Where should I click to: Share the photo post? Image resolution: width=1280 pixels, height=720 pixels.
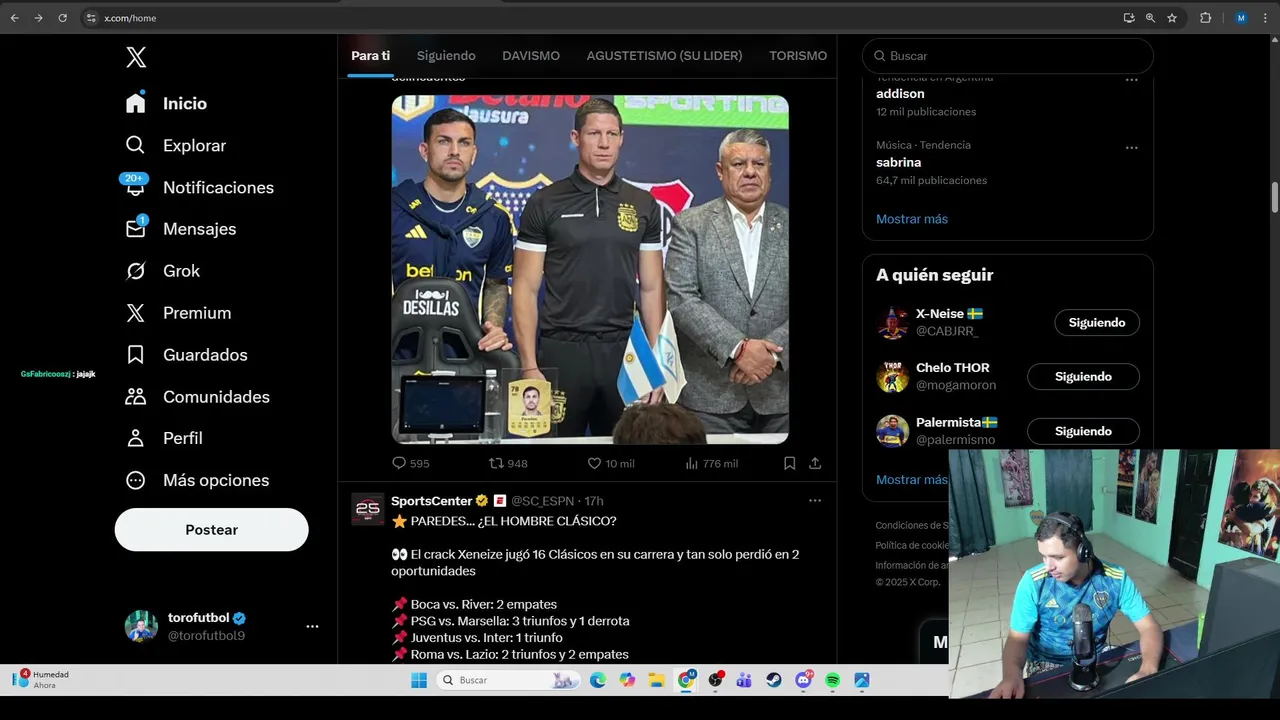tap(815, 463)
